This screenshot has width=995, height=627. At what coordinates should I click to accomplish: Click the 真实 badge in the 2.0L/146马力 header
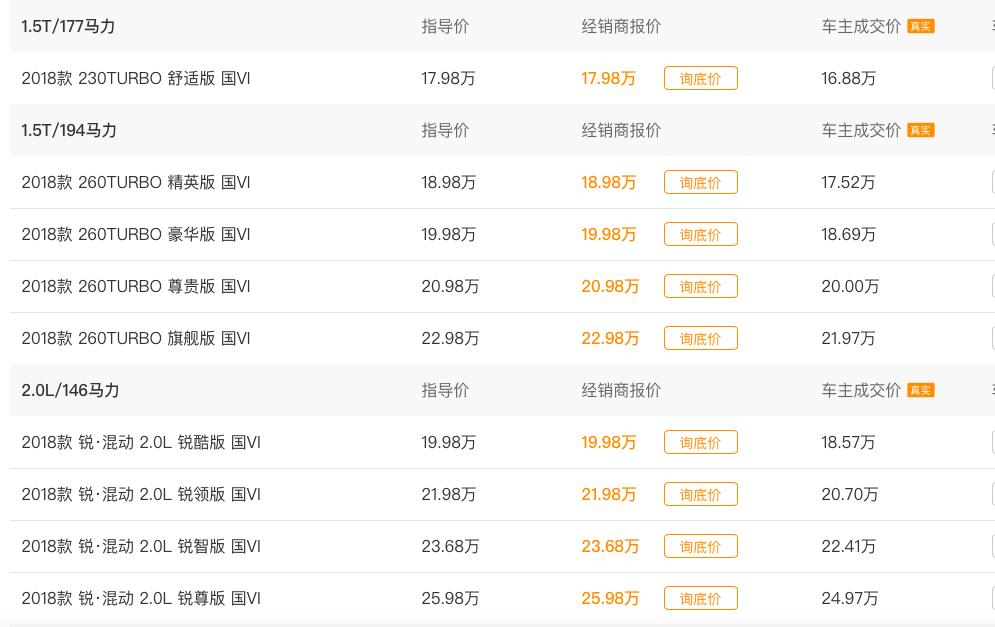(920, 391)
